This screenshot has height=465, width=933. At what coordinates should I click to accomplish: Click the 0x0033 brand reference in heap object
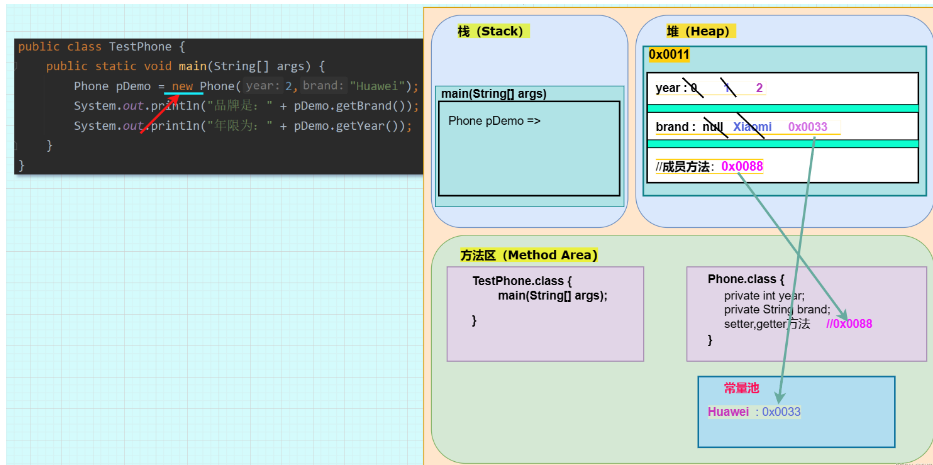(x=807, y=127)
